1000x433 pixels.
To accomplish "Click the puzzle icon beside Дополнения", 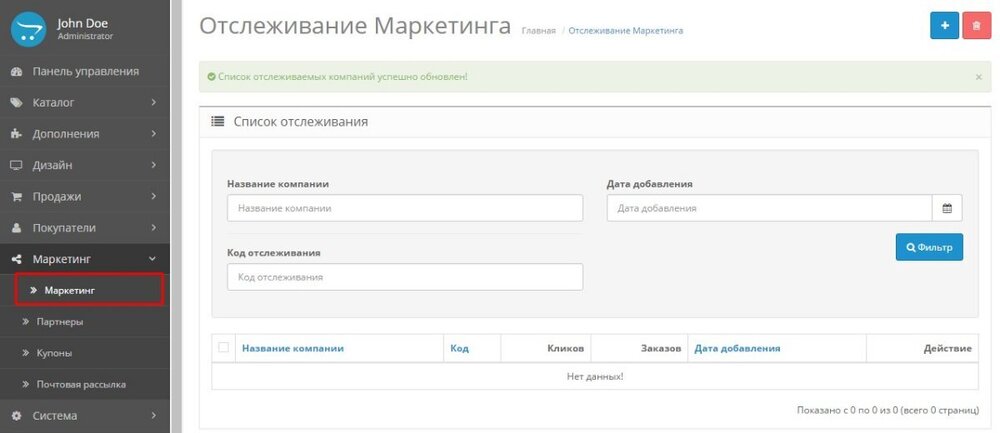I will [16, 134].
